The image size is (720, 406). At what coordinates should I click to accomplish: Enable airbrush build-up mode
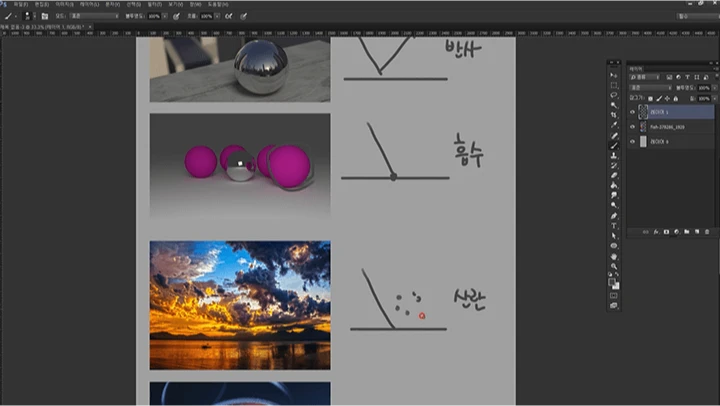coord(229,16)
